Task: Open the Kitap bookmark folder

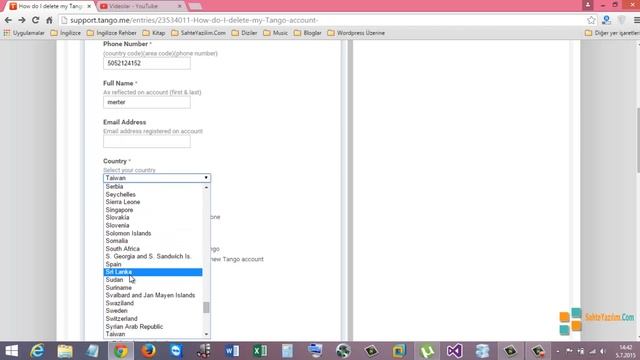Action: (x=154, y=33)
